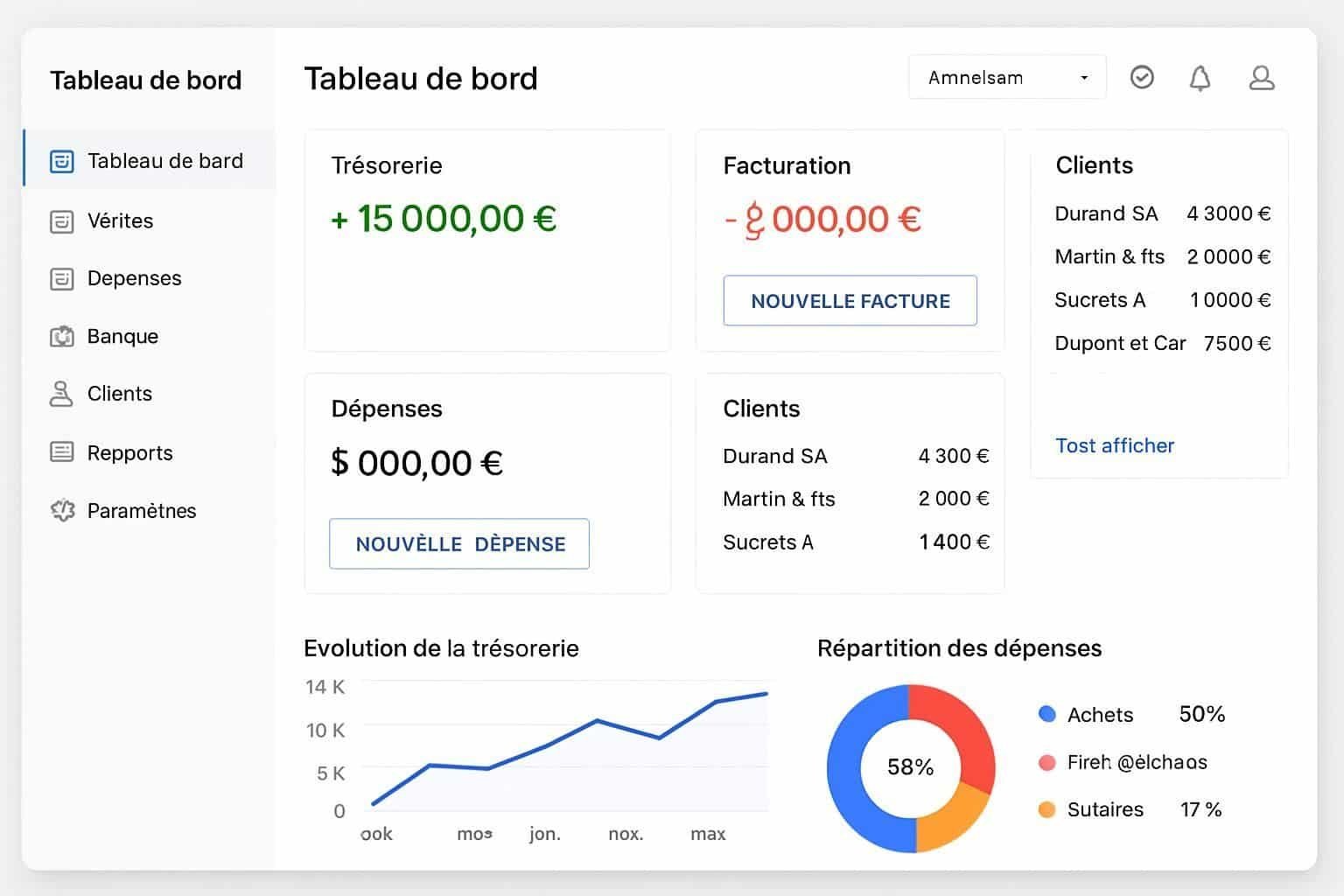This screenshot has width=1344, height=896.
Task: Click the NOUVELLE FACTURE button
Action: tap(850, 300)
